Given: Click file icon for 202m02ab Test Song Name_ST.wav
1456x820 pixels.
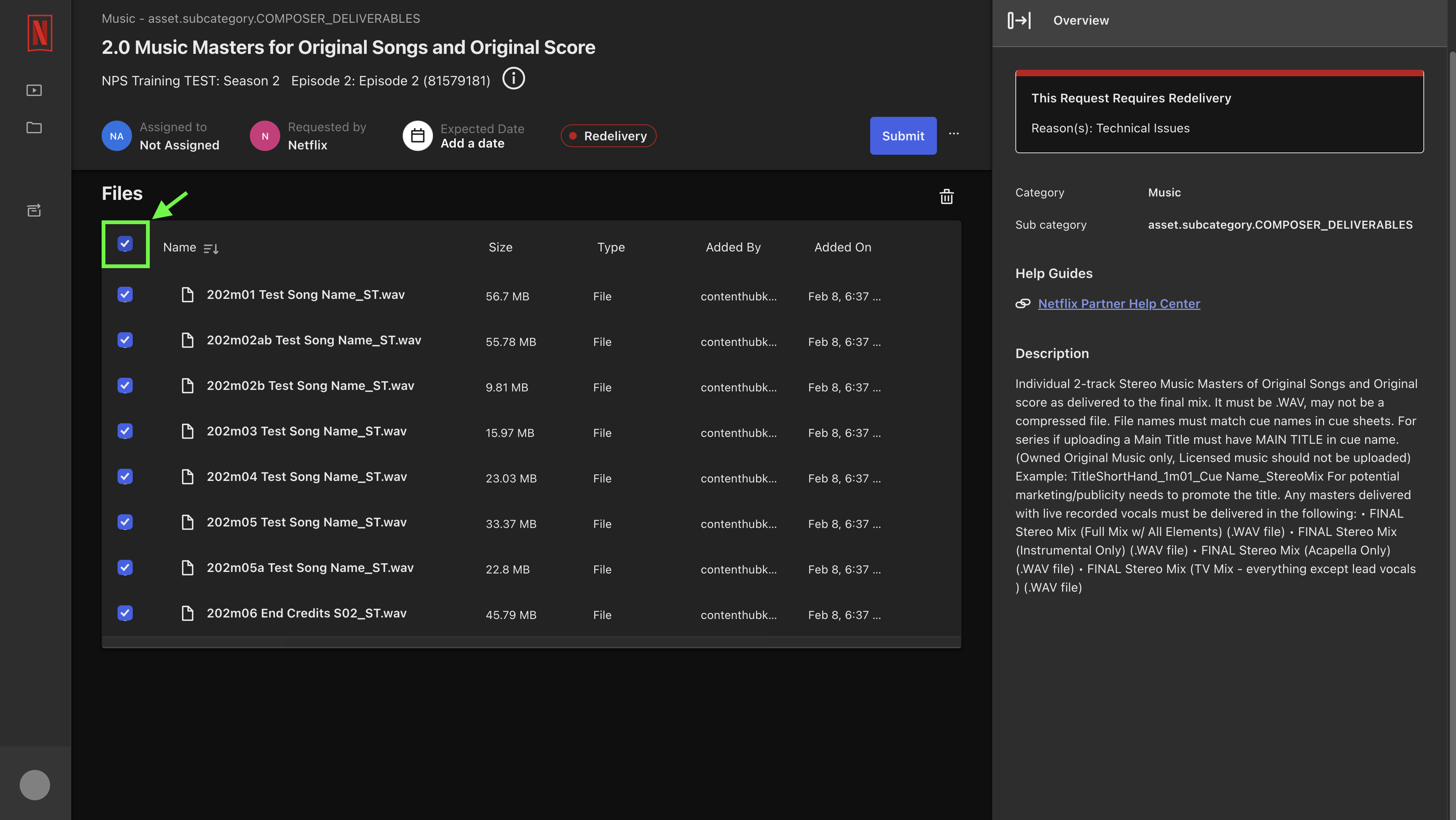Looking at the screenshot, I should tap(187, 340).
